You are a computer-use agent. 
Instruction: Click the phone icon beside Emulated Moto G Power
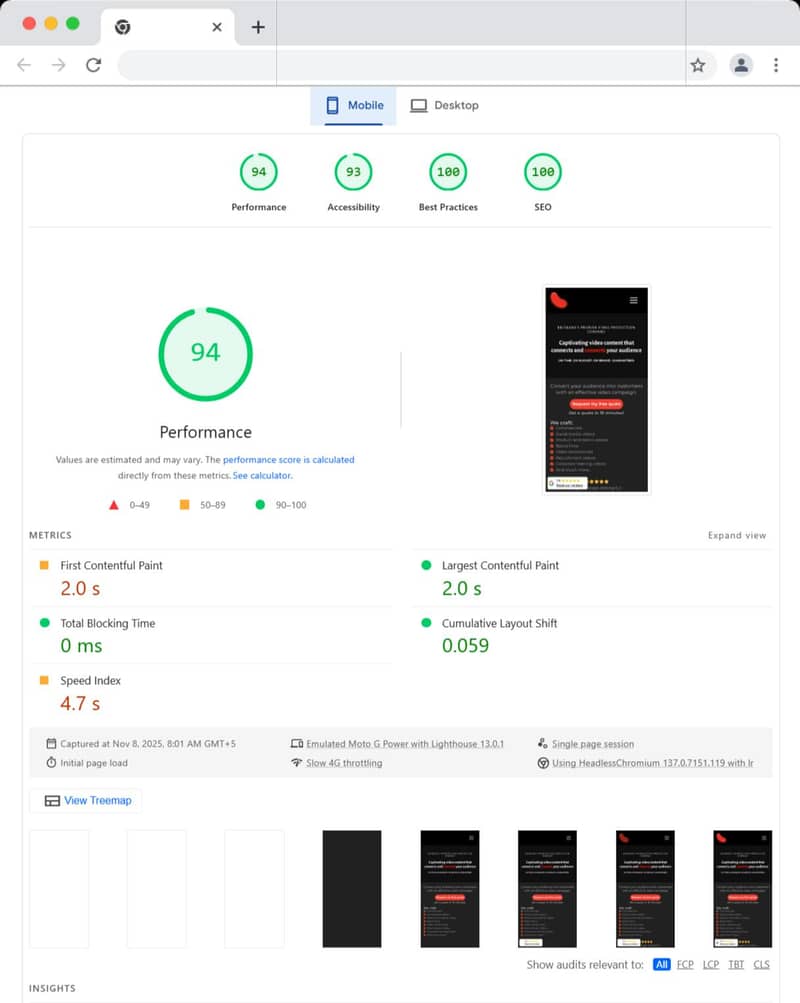point(297,743)
